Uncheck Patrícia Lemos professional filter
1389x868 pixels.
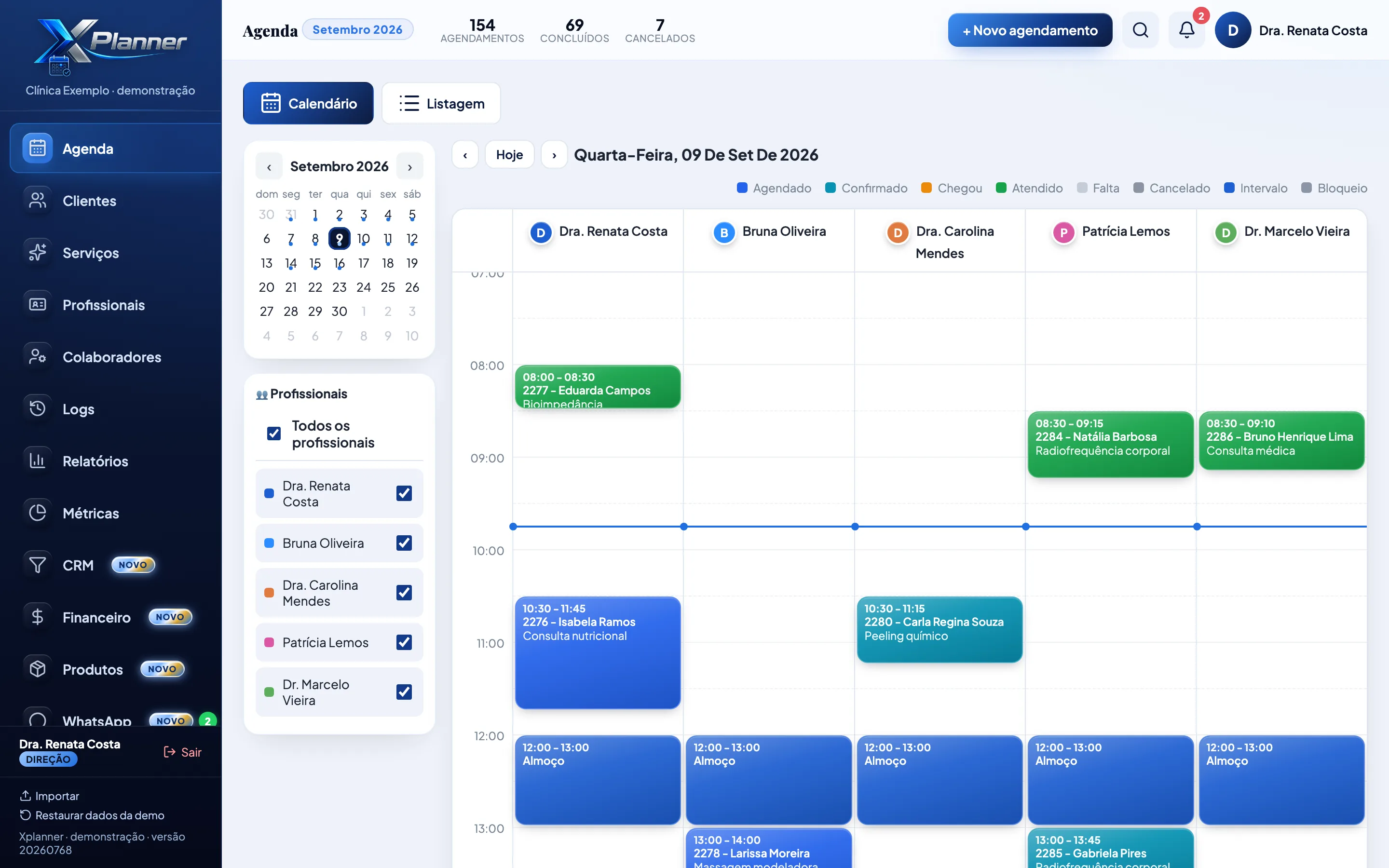click(404, 642)
